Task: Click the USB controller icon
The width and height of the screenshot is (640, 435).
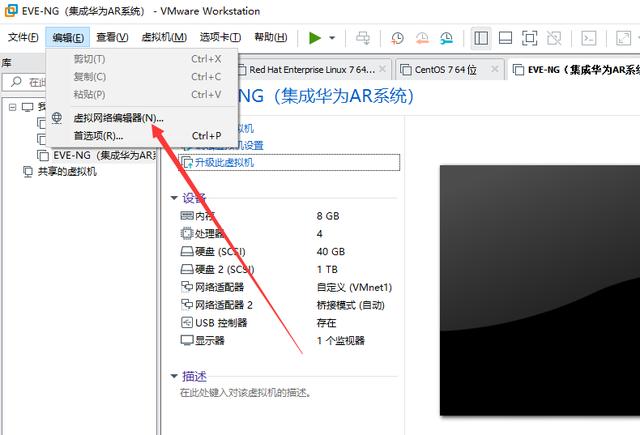Action: point(187,322)
